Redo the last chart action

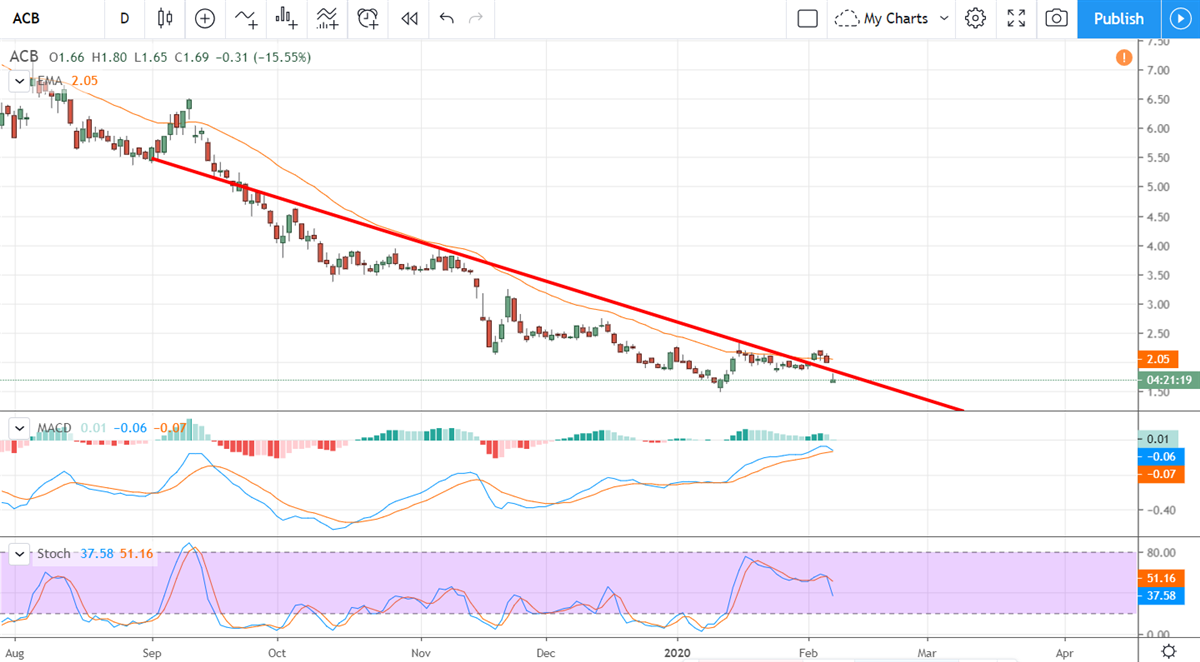476,18
